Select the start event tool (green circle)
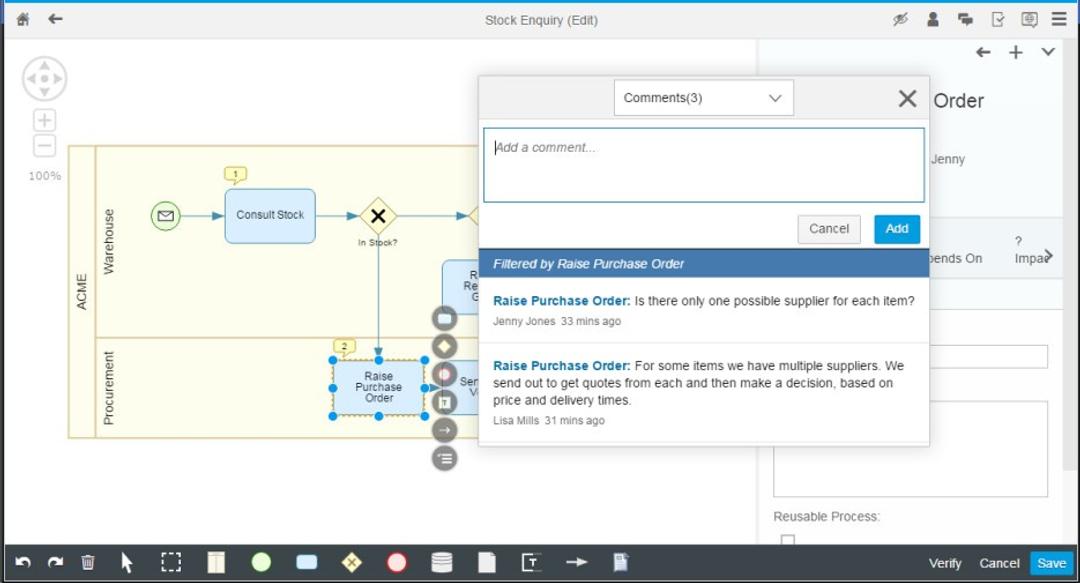The width and height of the screenshot is (1080, 583). pyautogui.click(x=261, y=563)
